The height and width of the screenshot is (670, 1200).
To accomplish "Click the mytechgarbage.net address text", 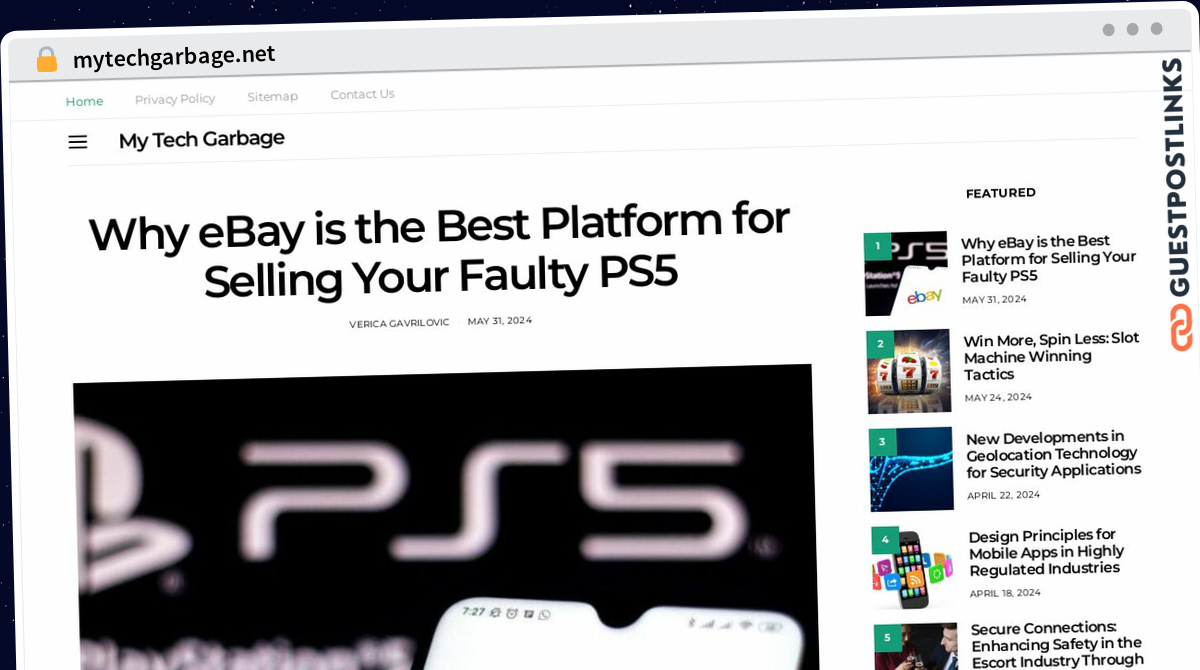I will tap(174, 56).
